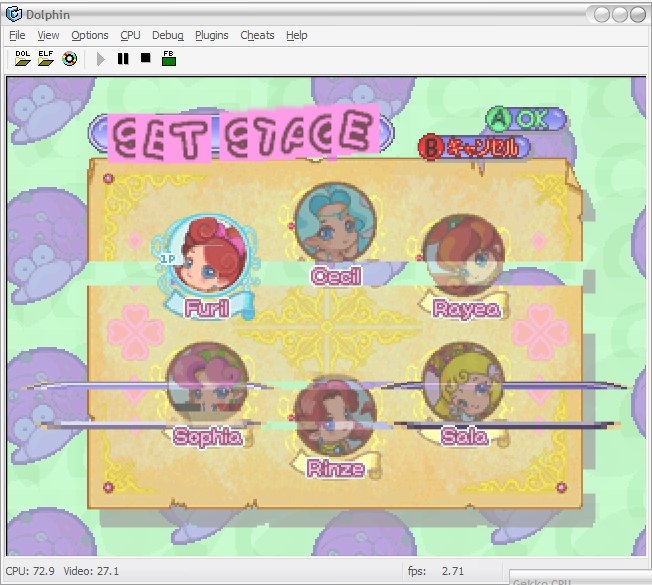Select the Sala character portrait
652x585 pixels.
pos(464,383)
